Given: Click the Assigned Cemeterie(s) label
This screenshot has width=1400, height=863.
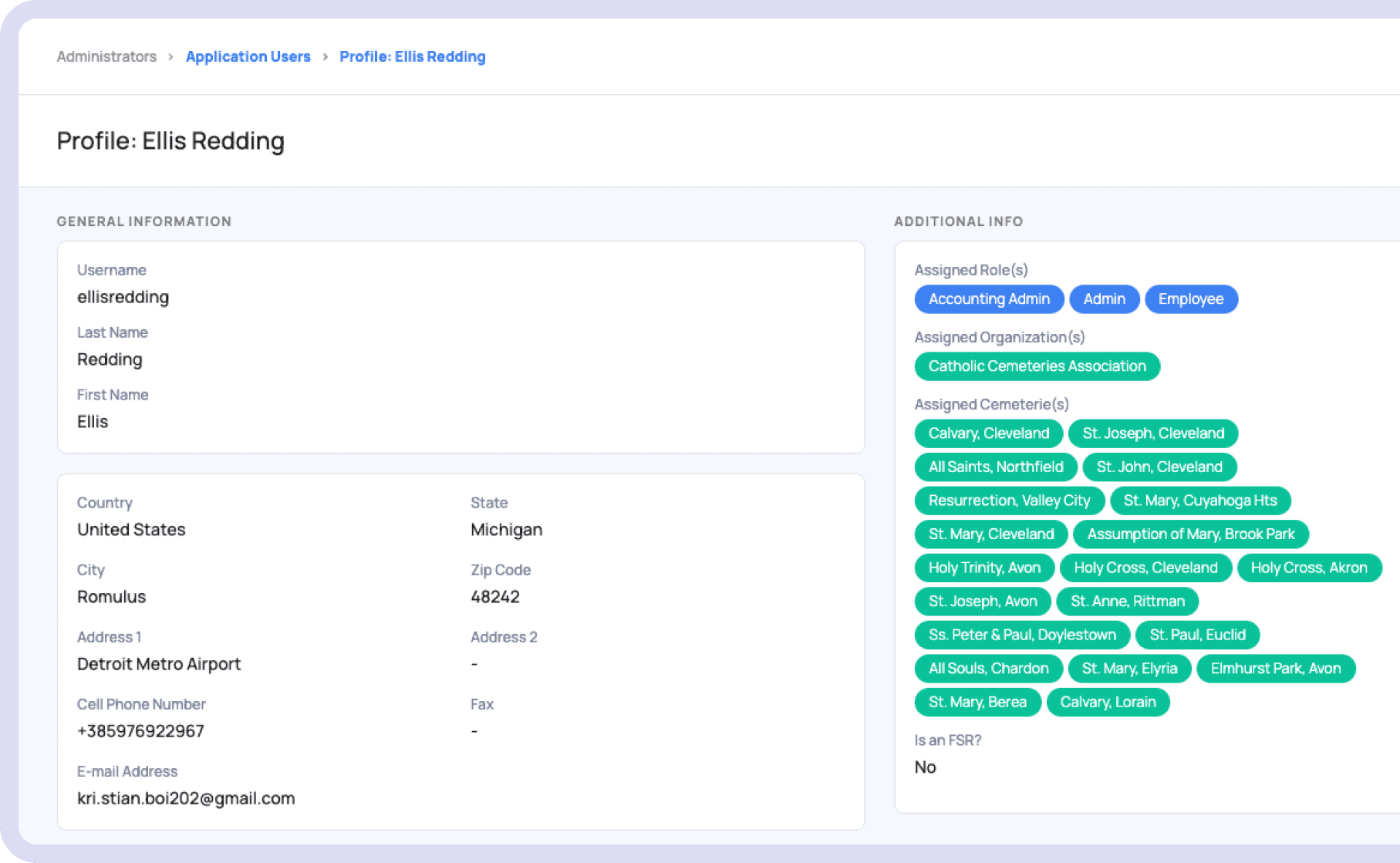Looking at the screenshot, I should point(991,404).
